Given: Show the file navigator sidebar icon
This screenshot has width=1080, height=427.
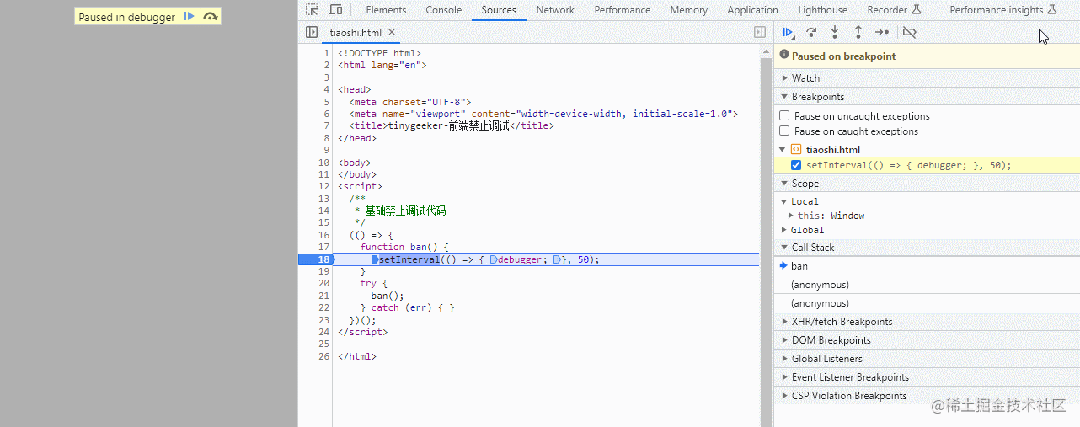Looking at the screenshot, I should click(311, 32).
